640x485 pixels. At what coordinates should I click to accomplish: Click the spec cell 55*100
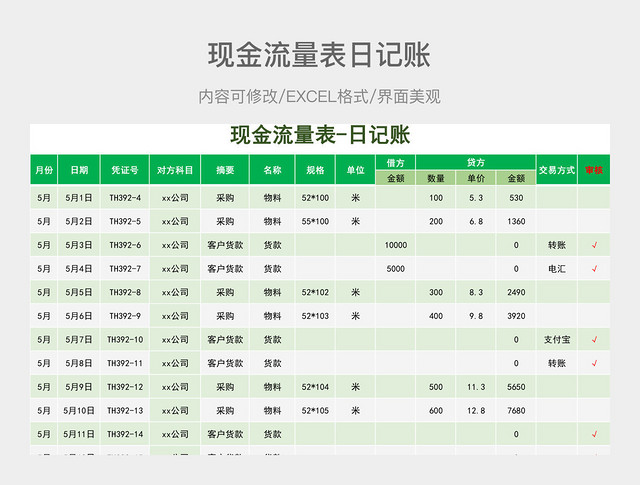pyautogui.click(x=315, y=222)
